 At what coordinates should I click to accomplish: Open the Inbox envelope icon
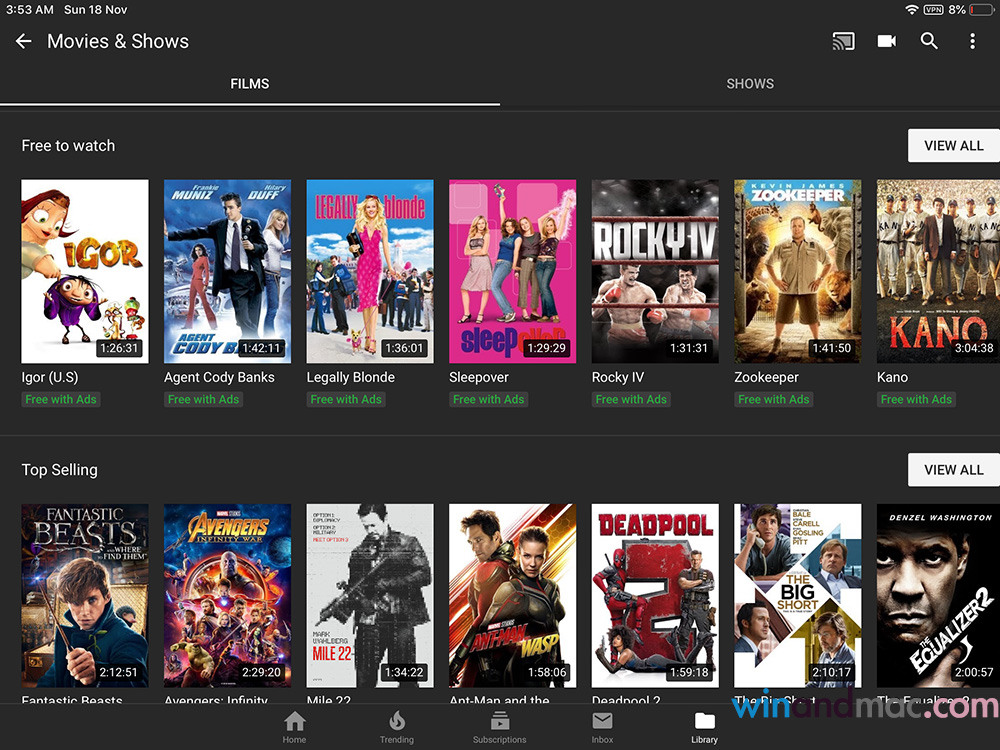(x=602, y=727)
